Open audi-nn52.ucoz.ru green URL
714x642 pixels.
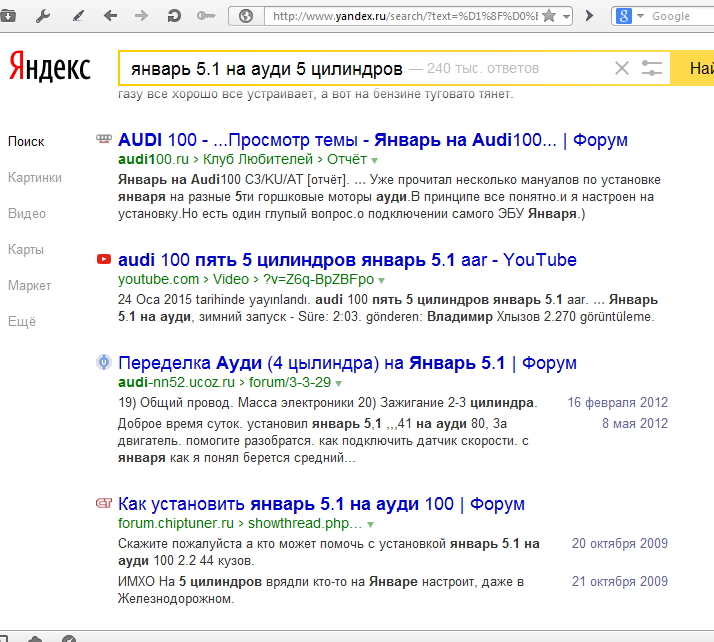point(176,382)
